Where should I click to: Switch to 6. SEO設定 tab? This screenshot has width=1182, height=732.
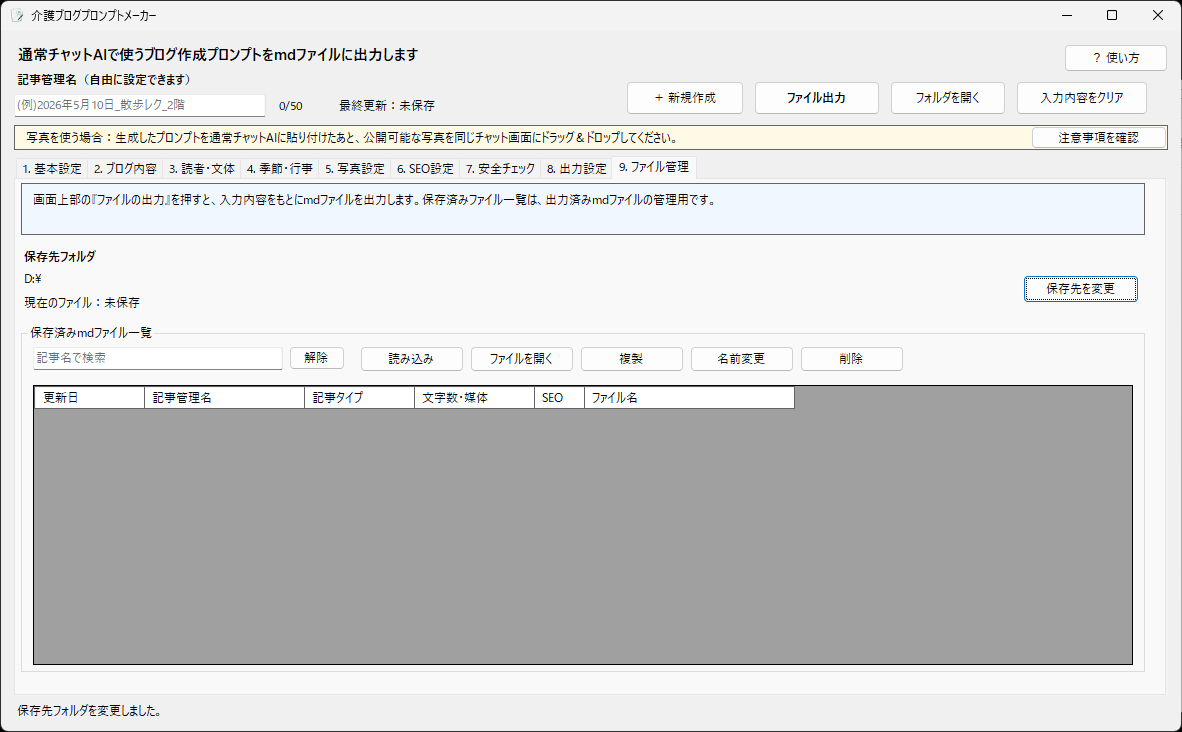click(x=425, y=169)
